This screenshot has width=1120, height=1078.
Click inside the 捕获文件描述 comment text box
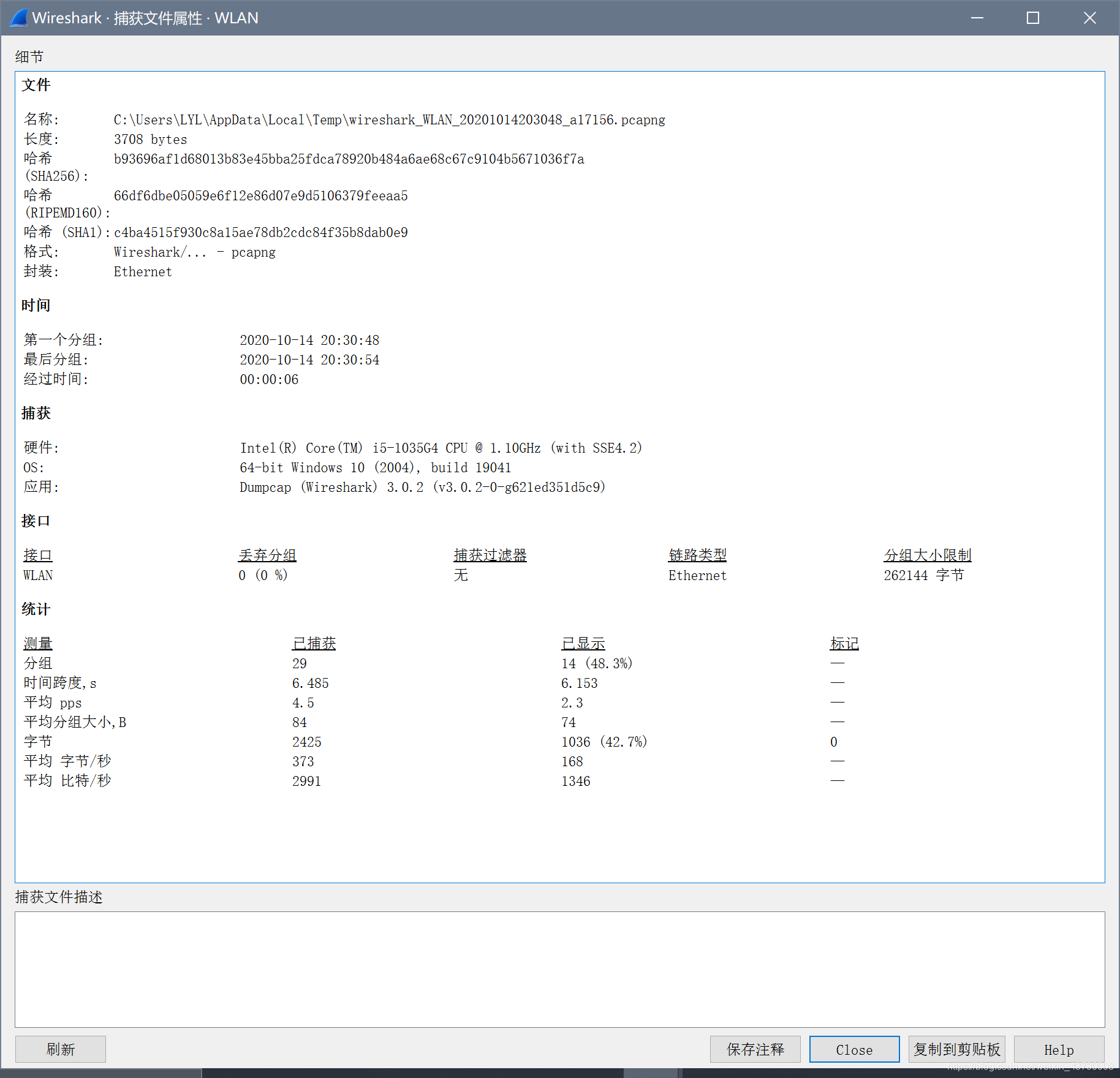559,969
